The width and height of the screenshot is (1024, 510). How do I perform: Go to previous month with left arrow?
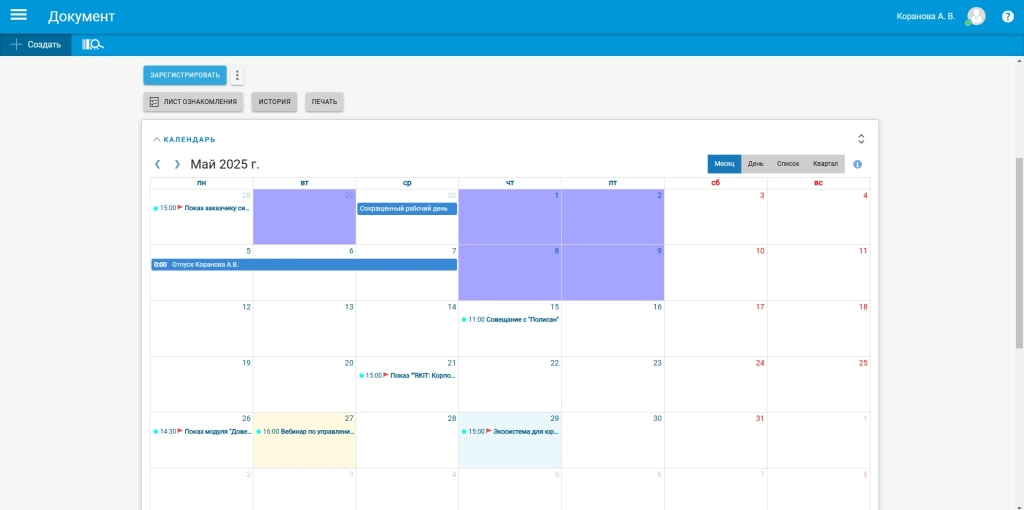pyautogui.click(x=158, y=164)
